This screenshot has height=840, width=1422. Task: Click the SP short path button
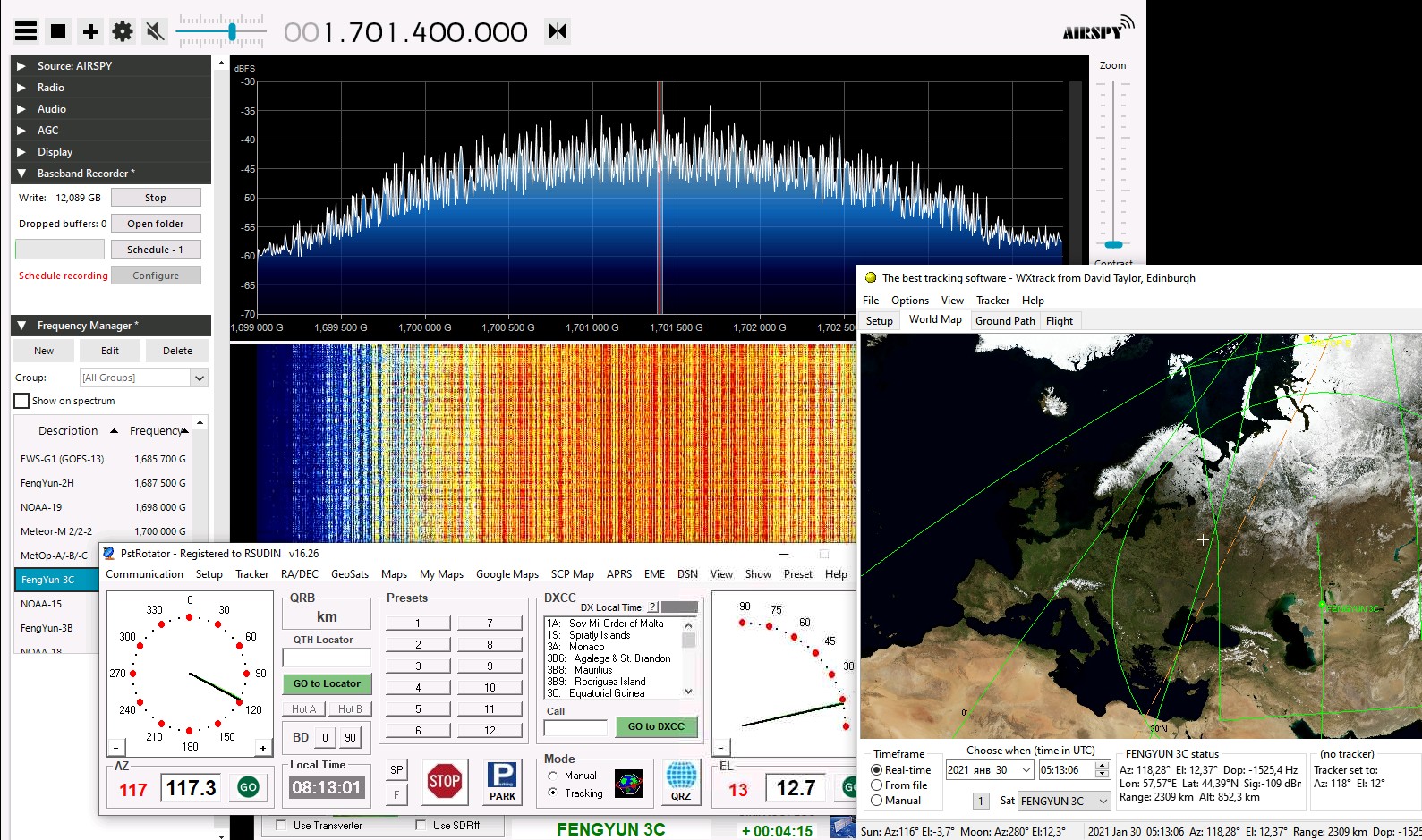396,769
